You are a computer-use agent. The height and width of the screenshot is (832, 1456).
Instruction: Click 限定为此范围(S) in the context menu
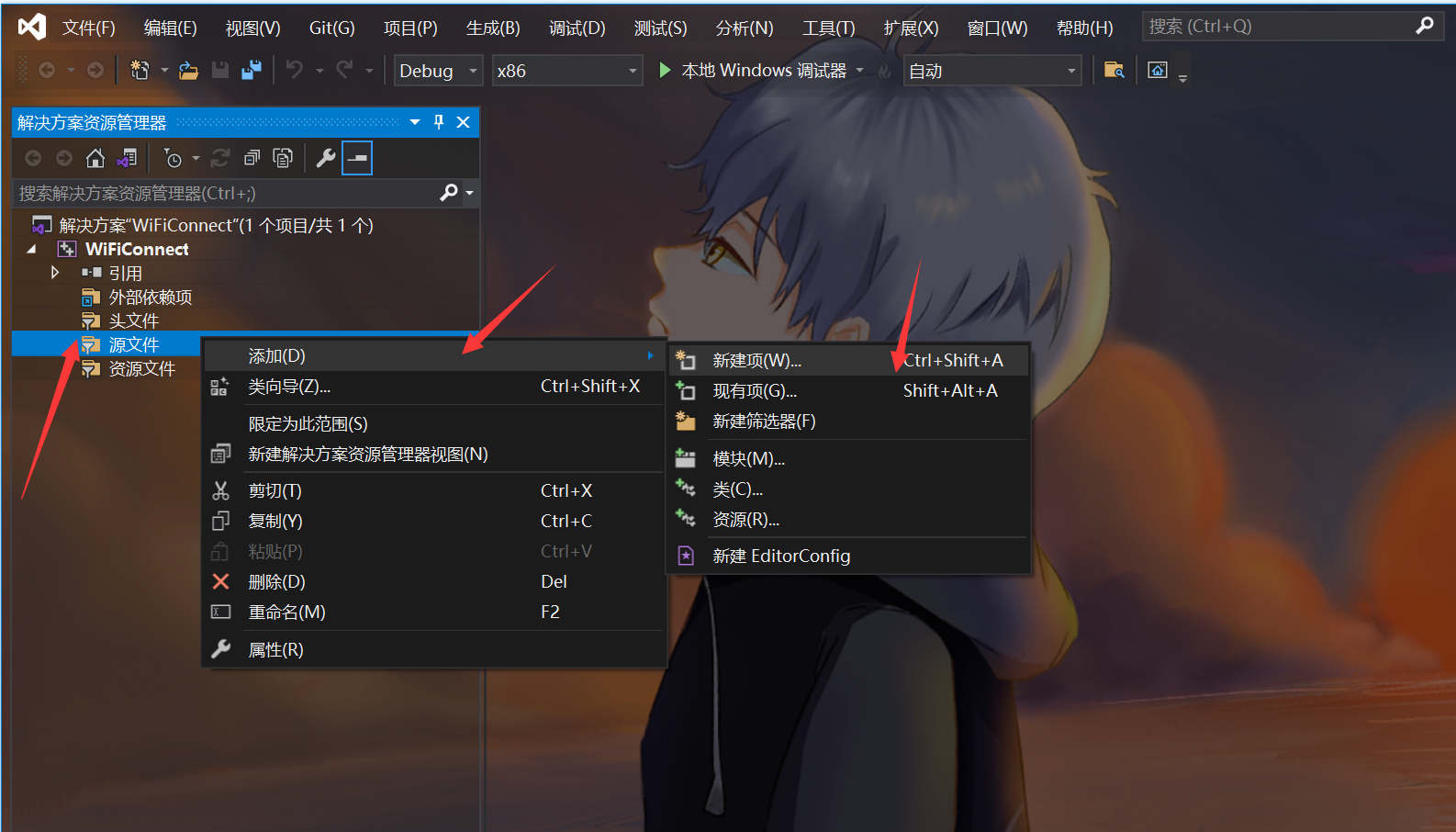click(x=434, y=423)
